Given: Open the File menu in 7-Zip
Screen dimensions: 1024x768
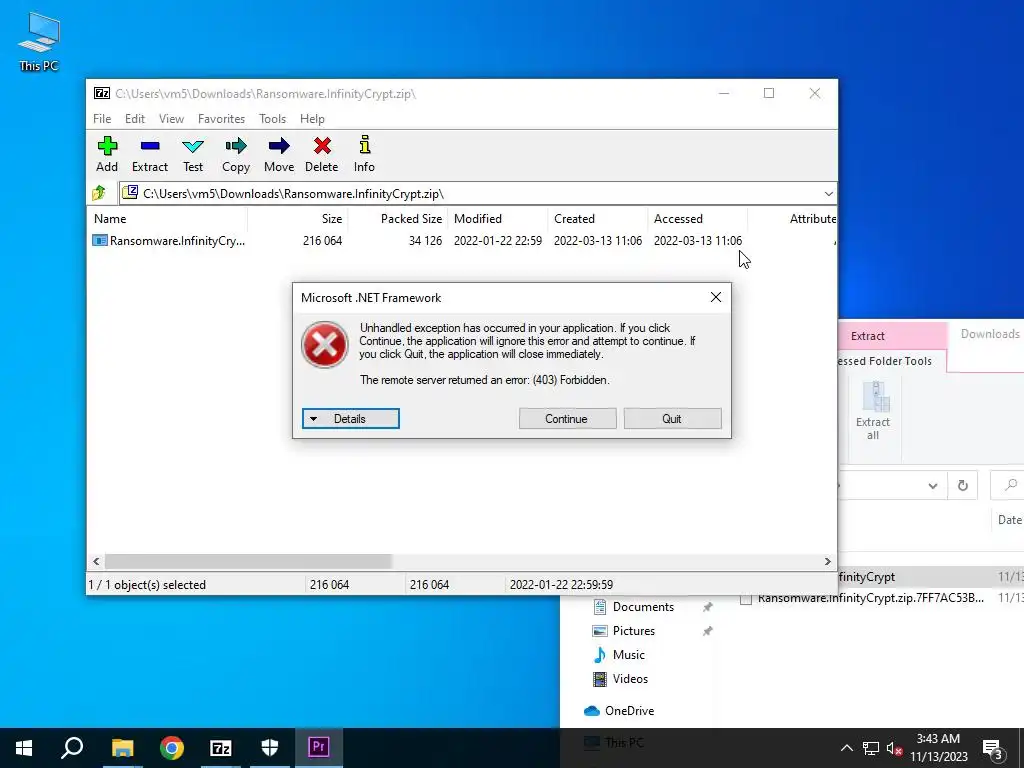Looking at the screenshot, I should pos(102,119).
